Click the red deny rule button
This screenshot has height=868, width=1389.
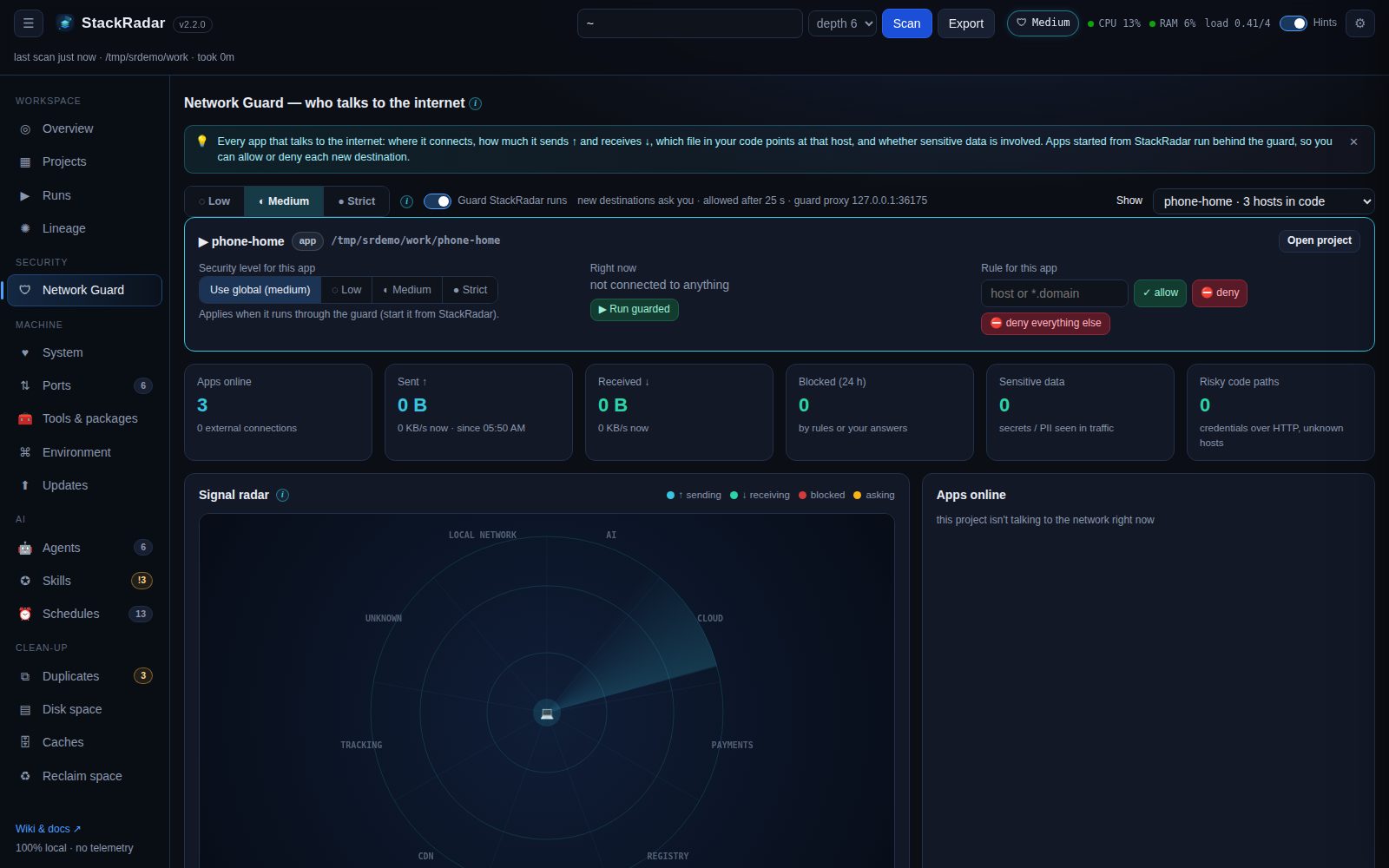click(x=1219, y=293)
